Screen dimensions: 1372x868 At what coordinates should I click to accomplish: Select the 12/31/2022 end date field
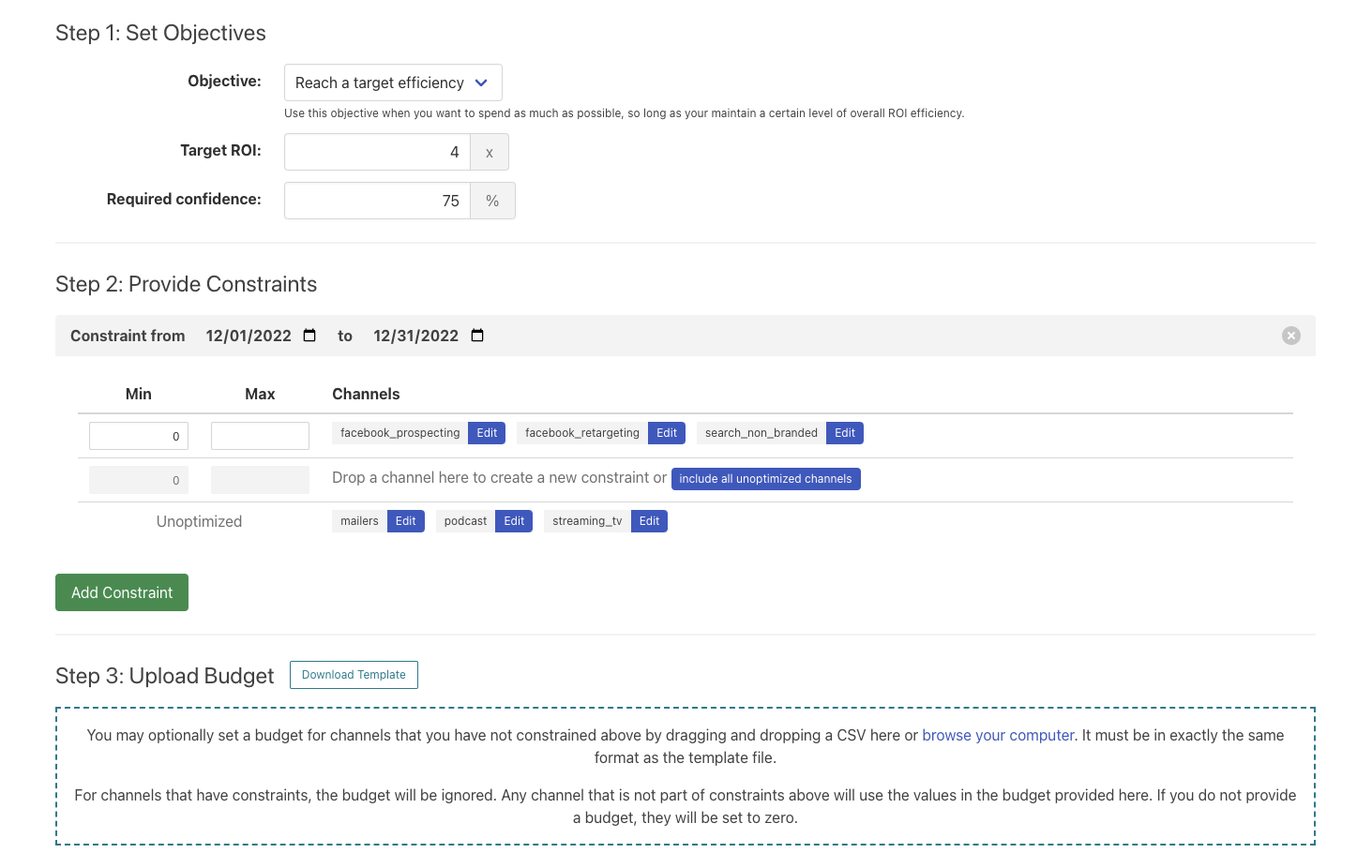pyautogui.click(x=415, y=336)
